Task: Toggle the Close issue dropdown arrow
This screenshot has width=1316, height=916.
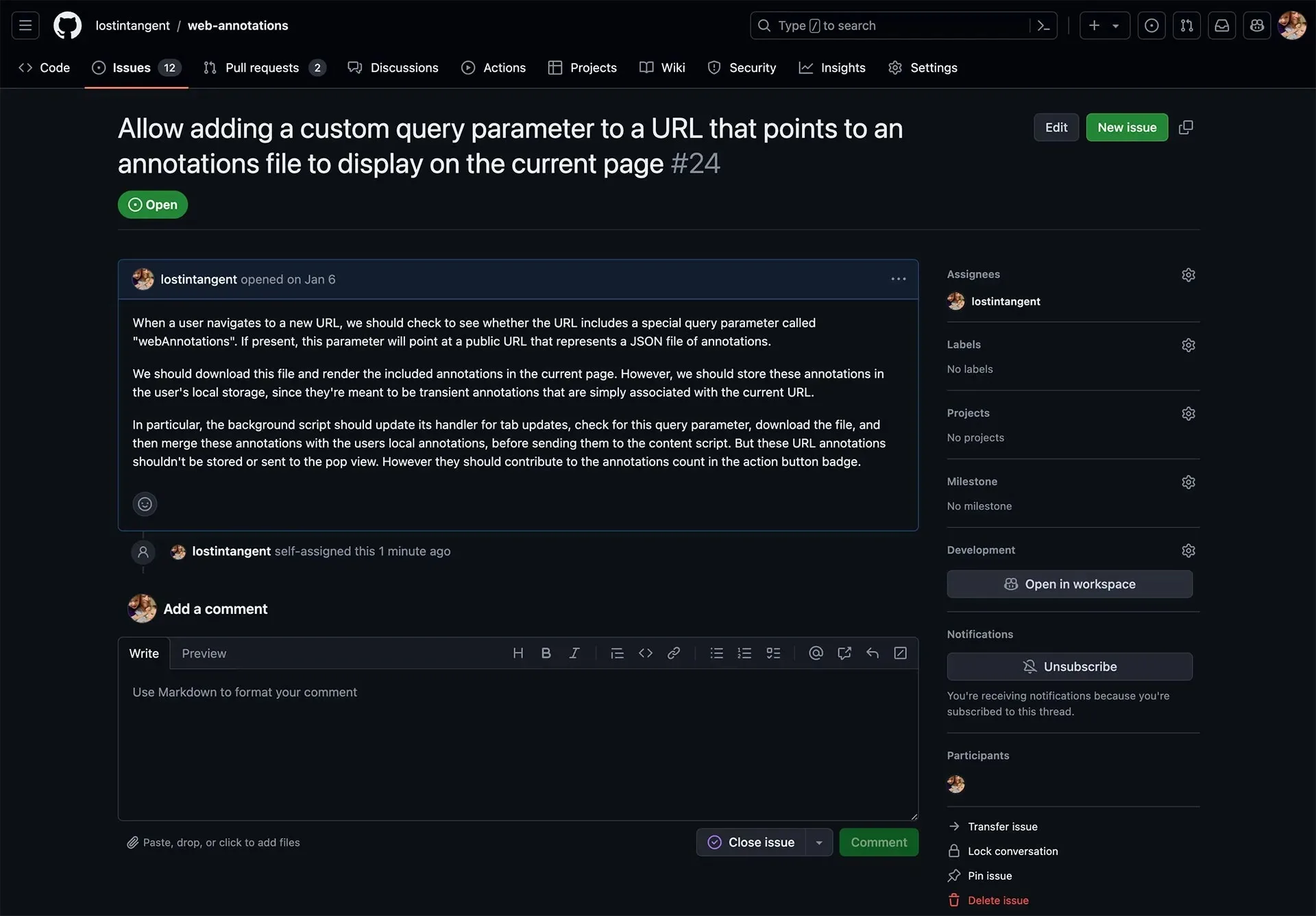Action: tap(819, 842)
